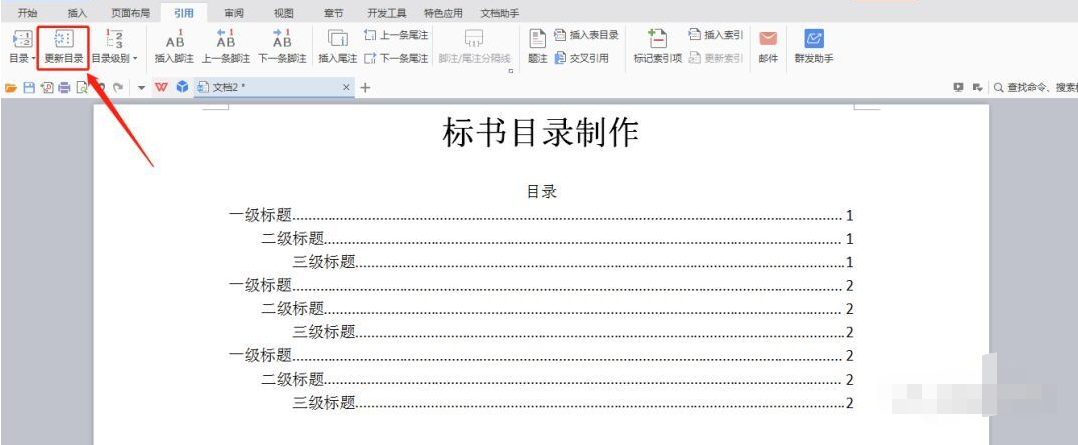Expand the quick access toolbar dropdown arrow
The width and height of the screenshot is (1078, 445).
coord(142,88)
